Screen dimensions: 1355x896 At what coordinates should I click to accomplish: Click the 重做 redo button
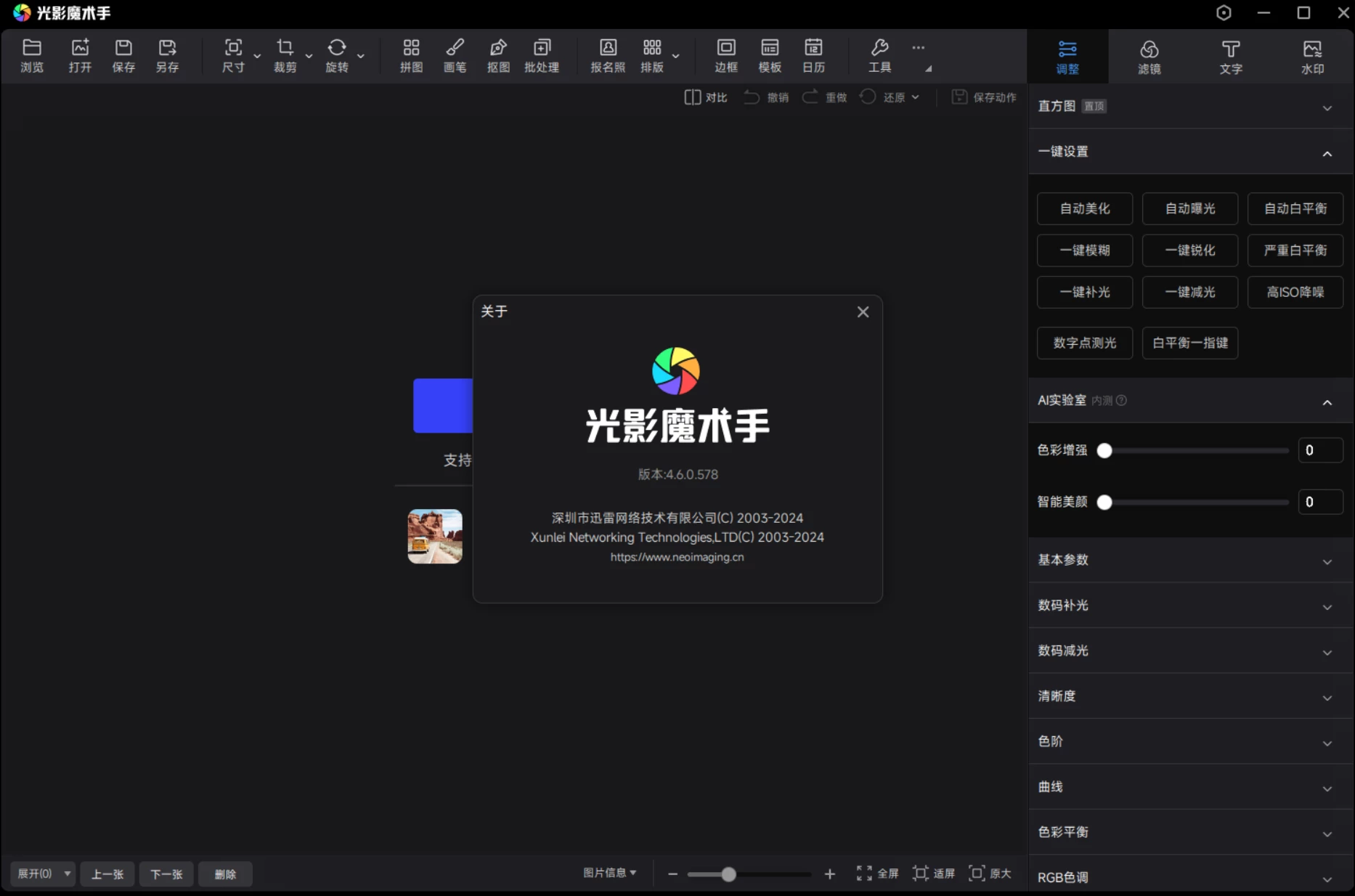(824, 97)
